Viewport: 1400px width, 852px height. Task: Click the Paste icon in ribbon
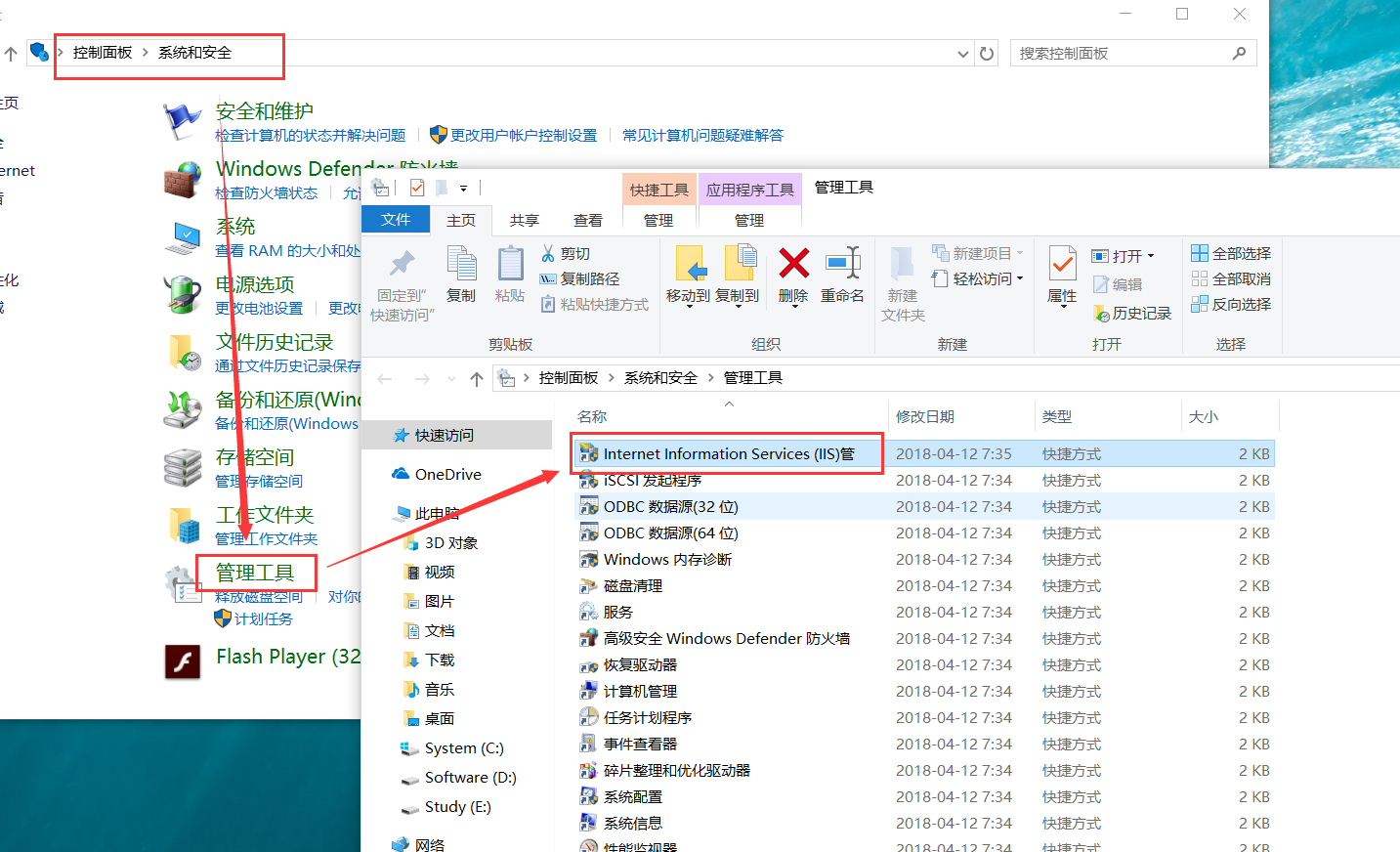point(510,263)
